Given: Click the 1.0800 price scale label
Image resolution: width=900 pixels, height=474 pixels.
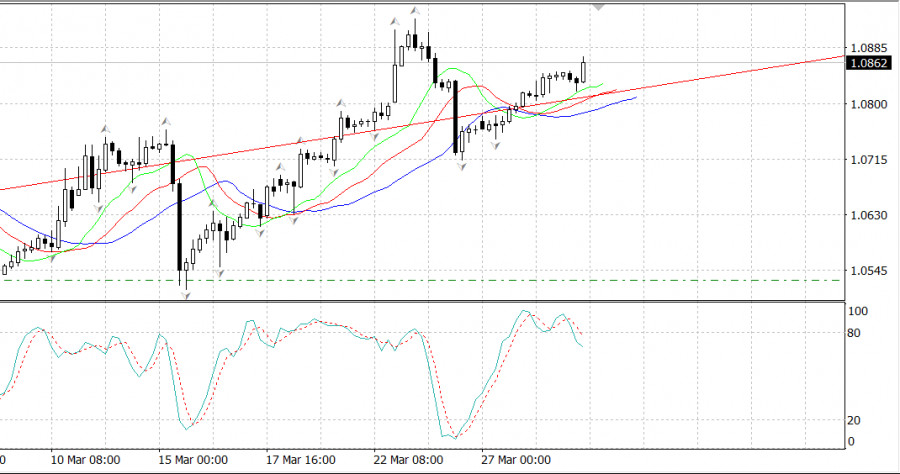Looking at the screenshot, I should [x=869, y=104].
